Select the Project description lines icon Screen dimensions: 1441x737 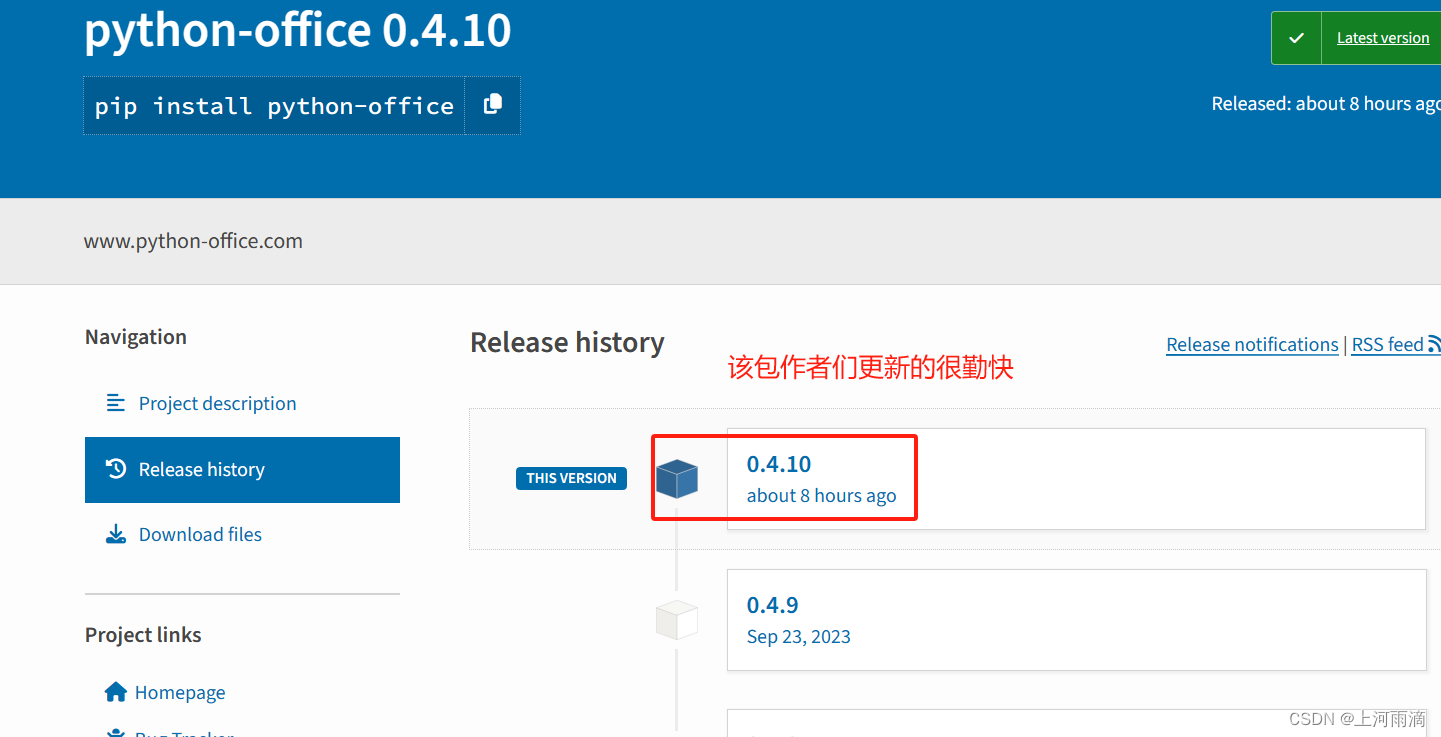[116, 402]
